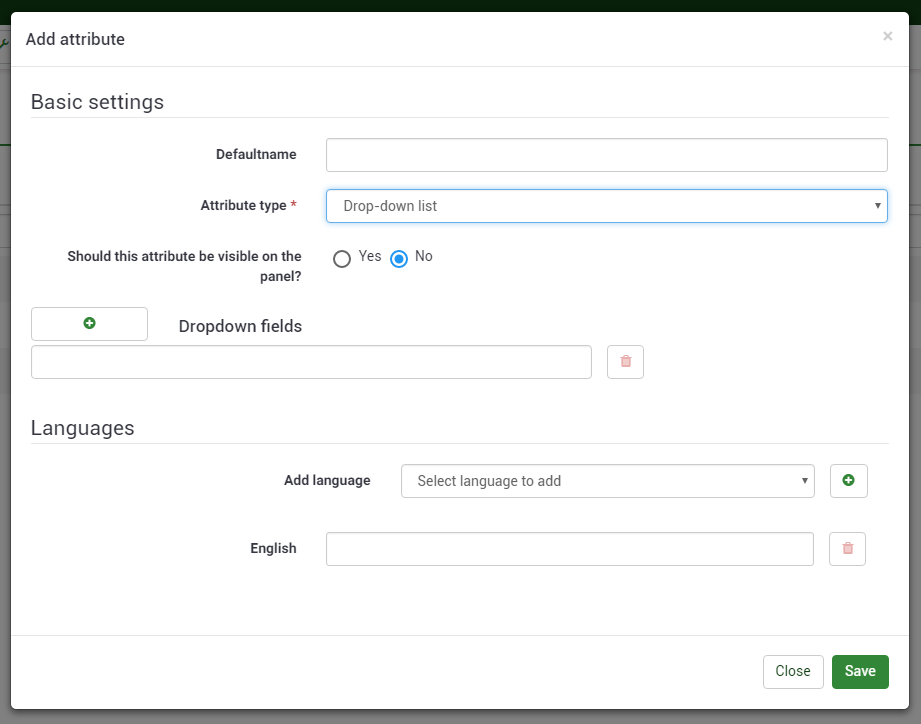Click the English language text field

(569, 549)
